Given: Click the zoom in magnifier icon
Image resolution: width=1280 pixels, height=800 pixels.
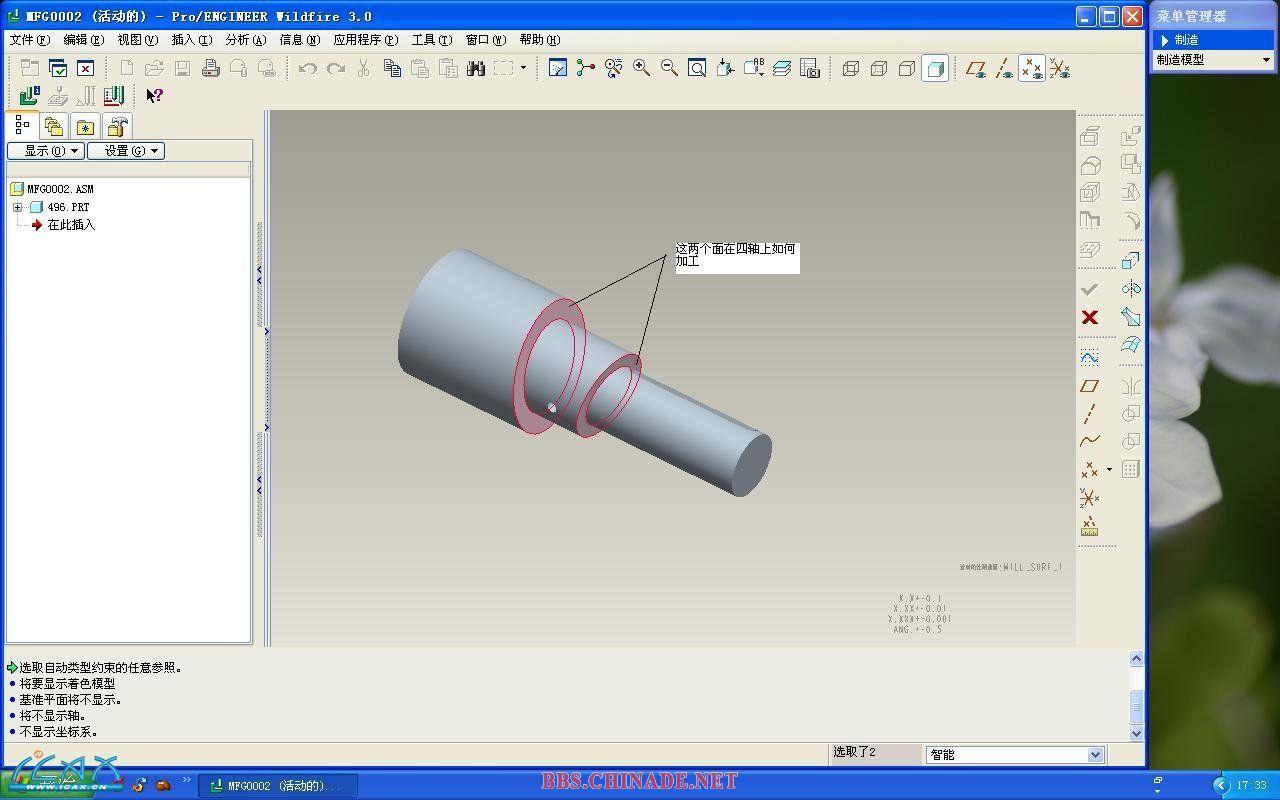Looking at the screenshot, I should (641, 68).
